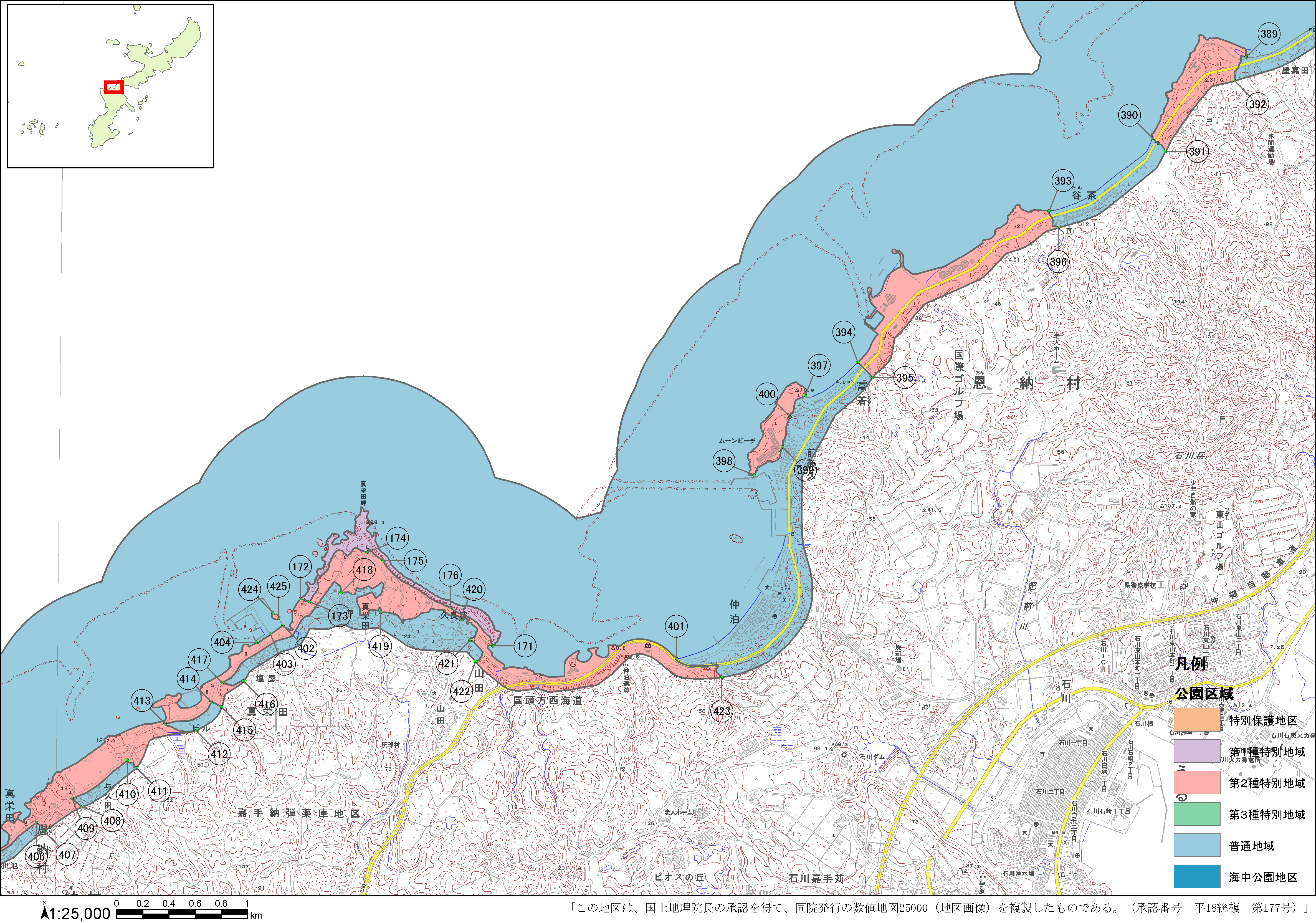Click the 公園区域 legend heading
This screenshot has height=923, width=1316.
(1204, 693)
